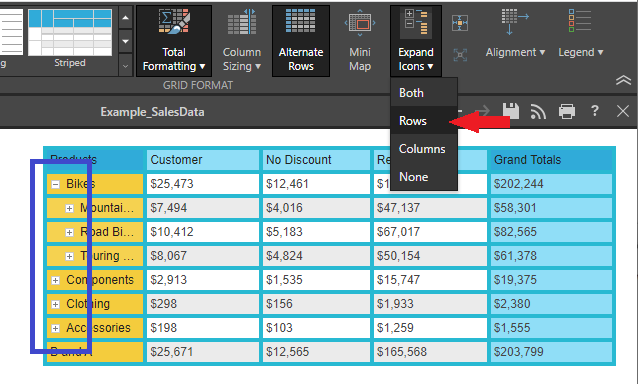Click the save disk icon
Viewport: 638px width, 384px height.
511,111
